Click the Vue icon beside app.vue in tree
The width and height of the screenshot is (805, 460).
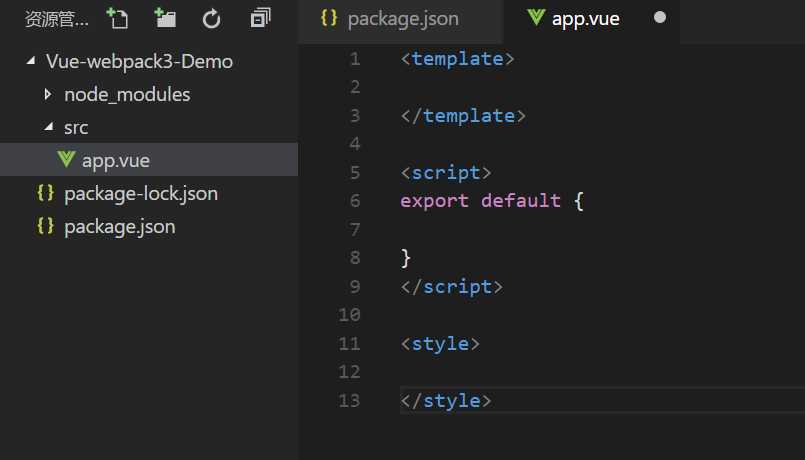pos(66,160)
